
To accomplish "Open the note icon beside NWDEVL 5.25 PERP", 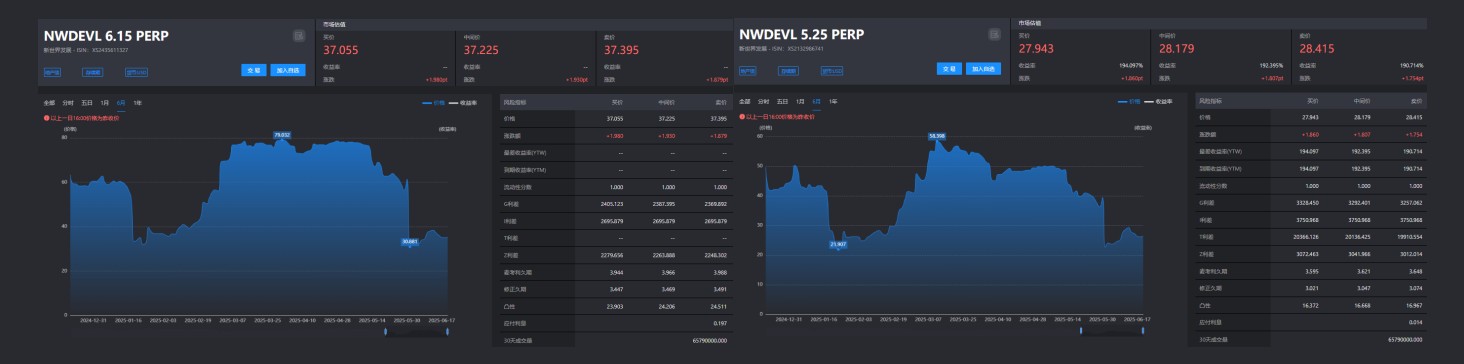I will coord(994,34).
